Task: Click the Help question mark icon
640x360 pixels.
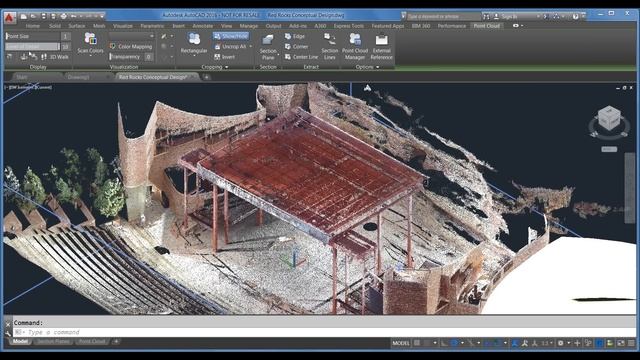Action: pyautogui.click(x=575, y=17)
